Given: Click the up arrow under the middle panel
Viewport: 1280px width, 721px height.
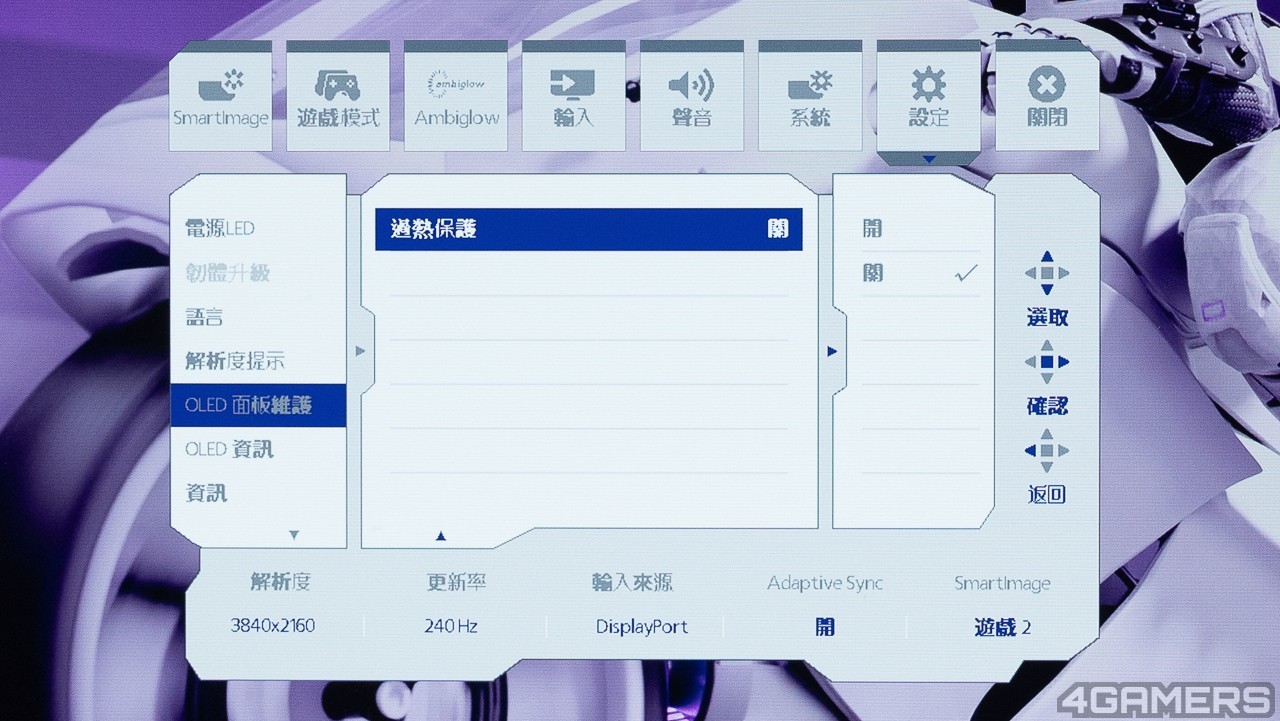Looking at the screenshot, I should [x=440, y=536].
